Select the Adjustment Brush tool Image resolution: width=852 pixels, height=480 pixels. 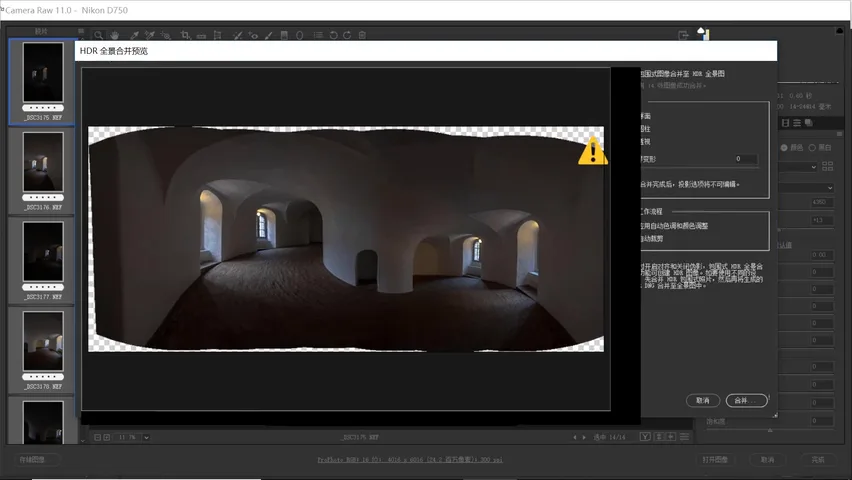pyautogui.click(x=268, y=35)
